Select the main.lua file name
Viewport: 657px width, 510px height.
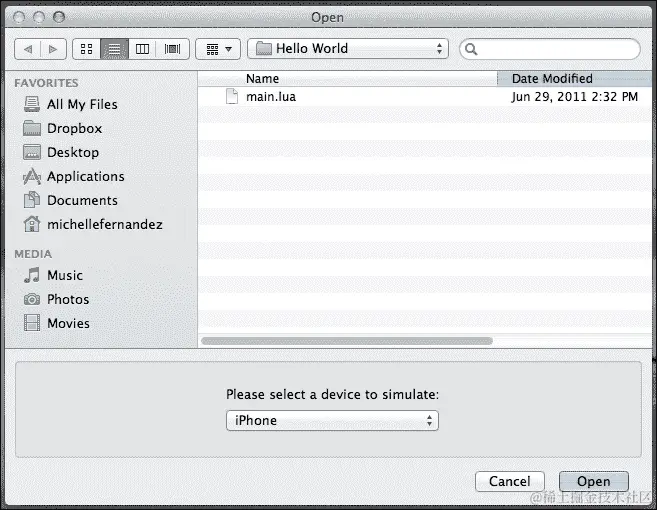click(271, 97)
